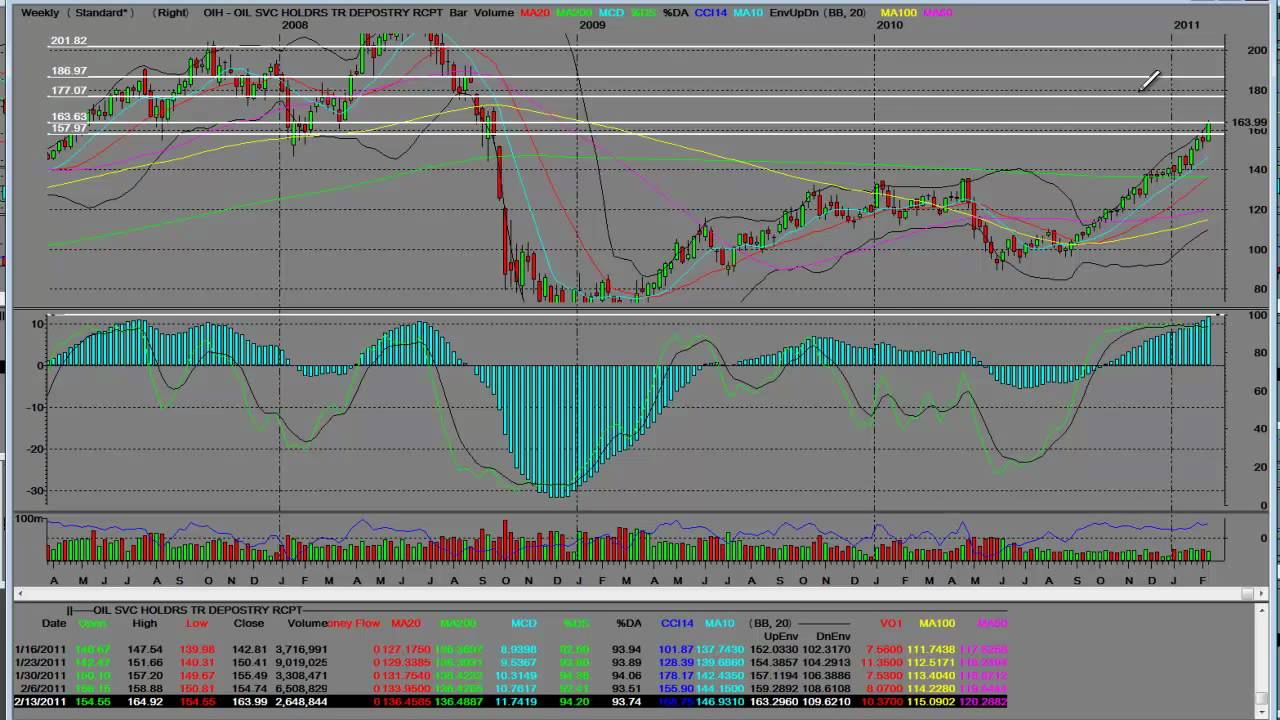Select the 186.97 horizontal price level label

point(69,72)
